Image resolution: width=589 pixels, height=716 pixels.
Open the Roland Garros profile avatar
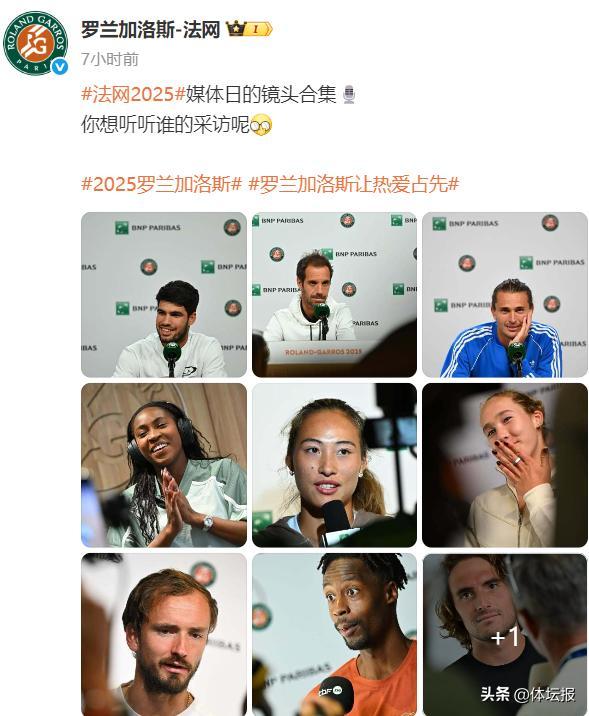click(36, 43)
